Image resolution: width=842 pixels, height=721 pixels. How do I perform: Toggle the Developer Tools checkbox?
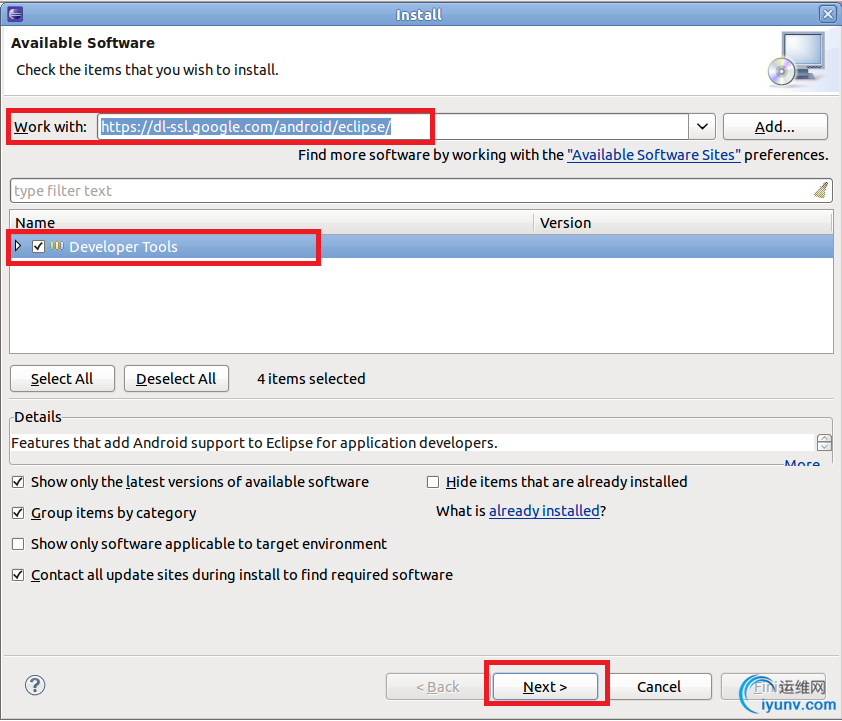point(38,246)
